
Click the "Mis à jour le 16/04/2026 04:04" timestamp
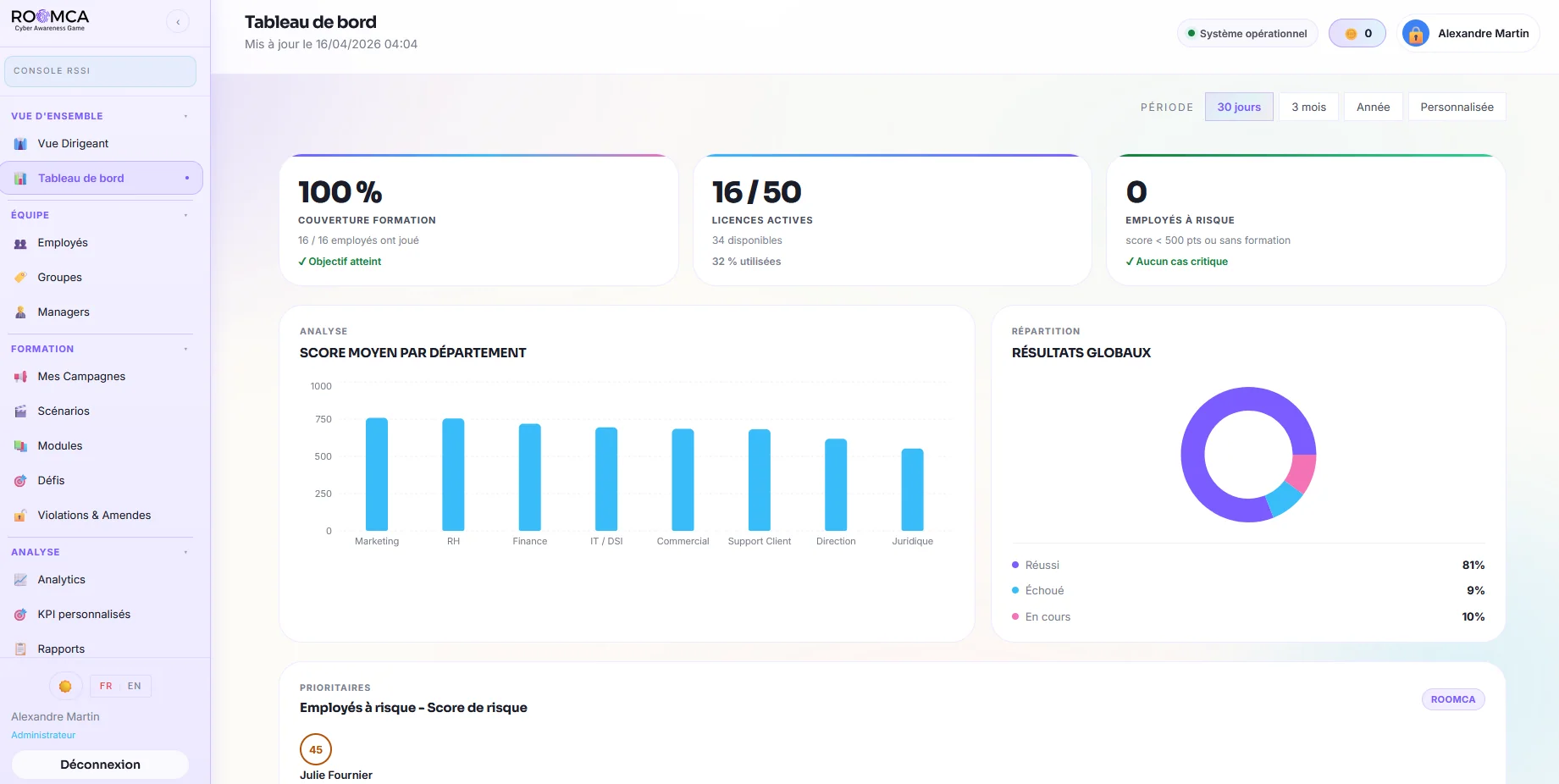331,44
